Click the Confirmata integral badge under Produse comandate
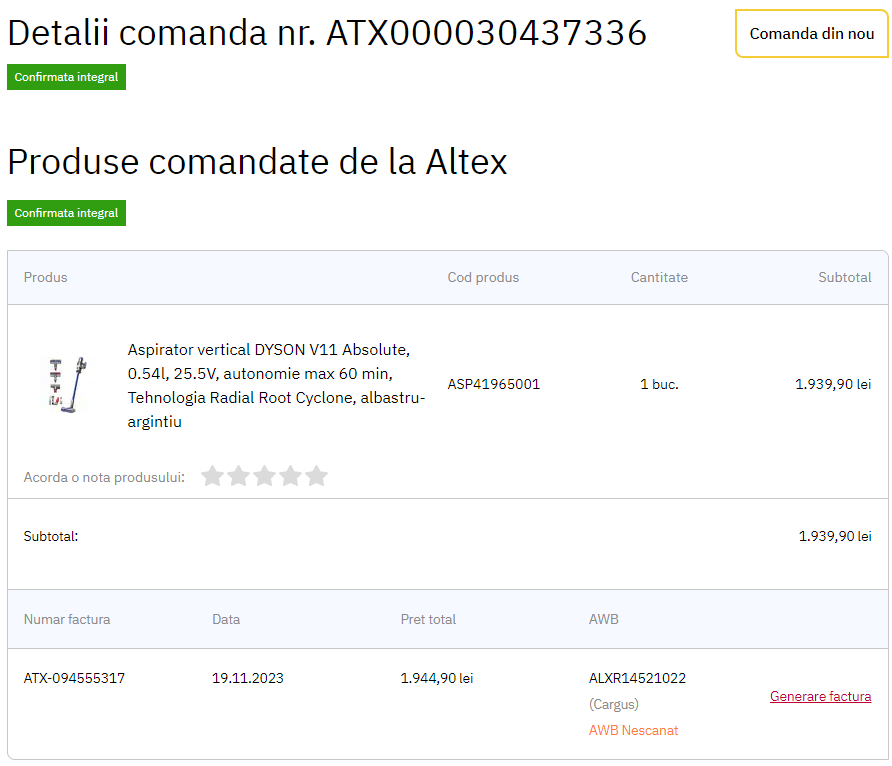The image size is (892, 766). [x=66, y=213]
